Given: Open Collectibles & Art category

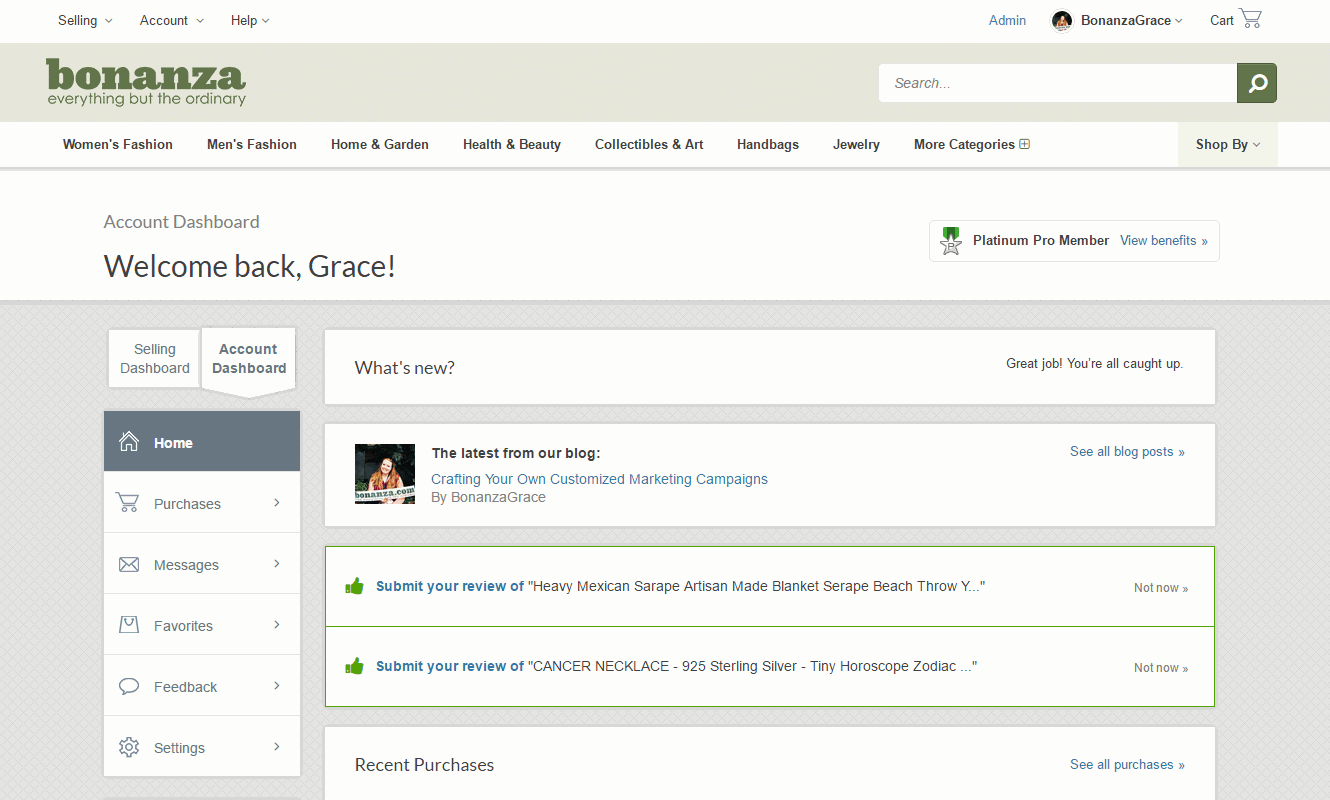Looking at the screenshot, I should pyautogui.click(x=649, y=144).
